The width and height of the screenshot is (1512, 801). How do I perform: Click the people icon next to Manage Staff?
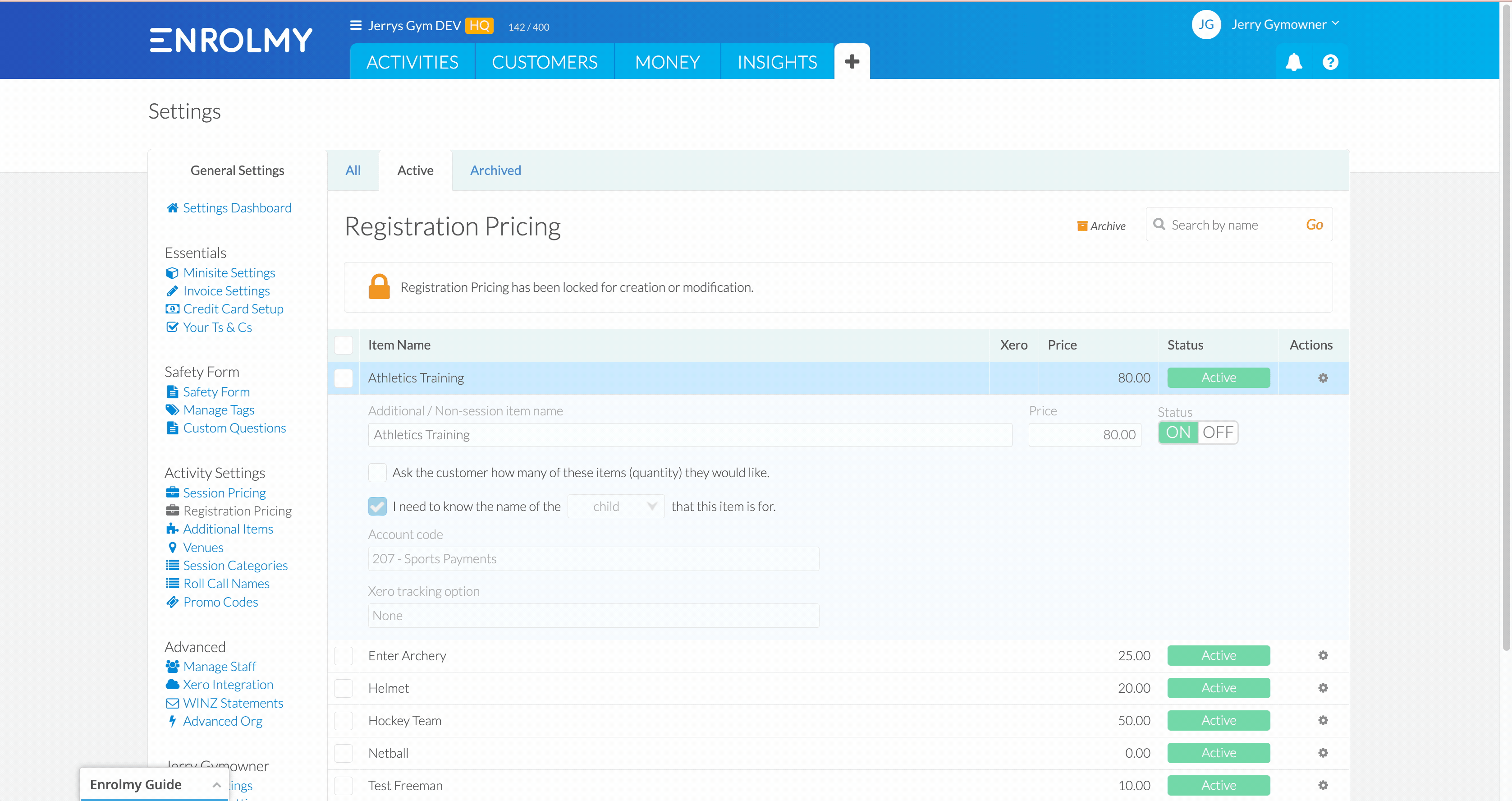pos(172,667)
